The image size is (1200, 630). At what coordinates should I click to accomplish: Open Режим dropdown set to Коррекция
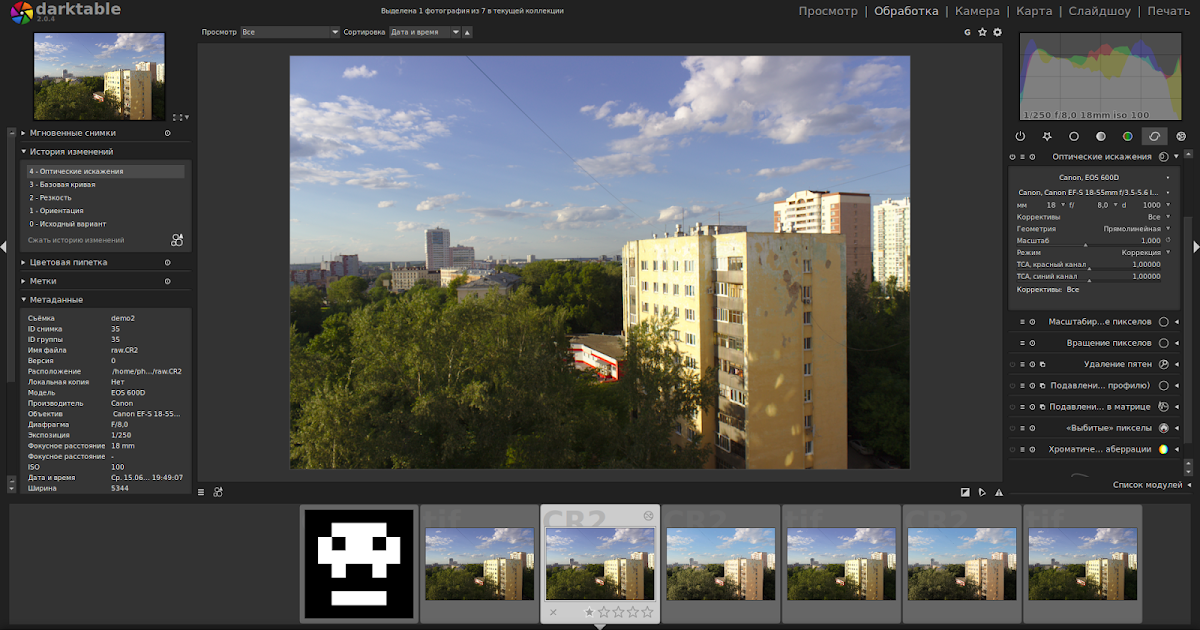pyautogui.click(x=1094, y=252)
